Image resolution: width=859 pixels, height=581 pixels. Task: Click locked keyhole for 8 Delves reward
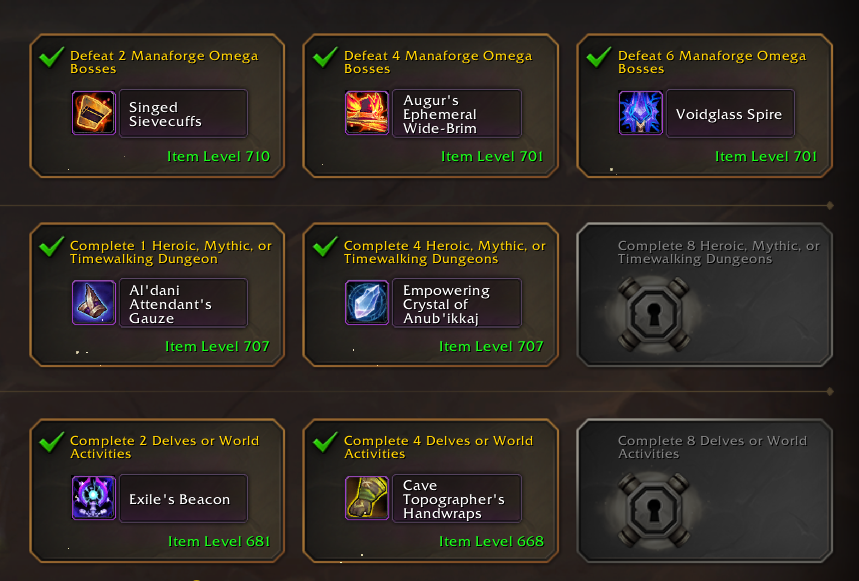point(654,510)
